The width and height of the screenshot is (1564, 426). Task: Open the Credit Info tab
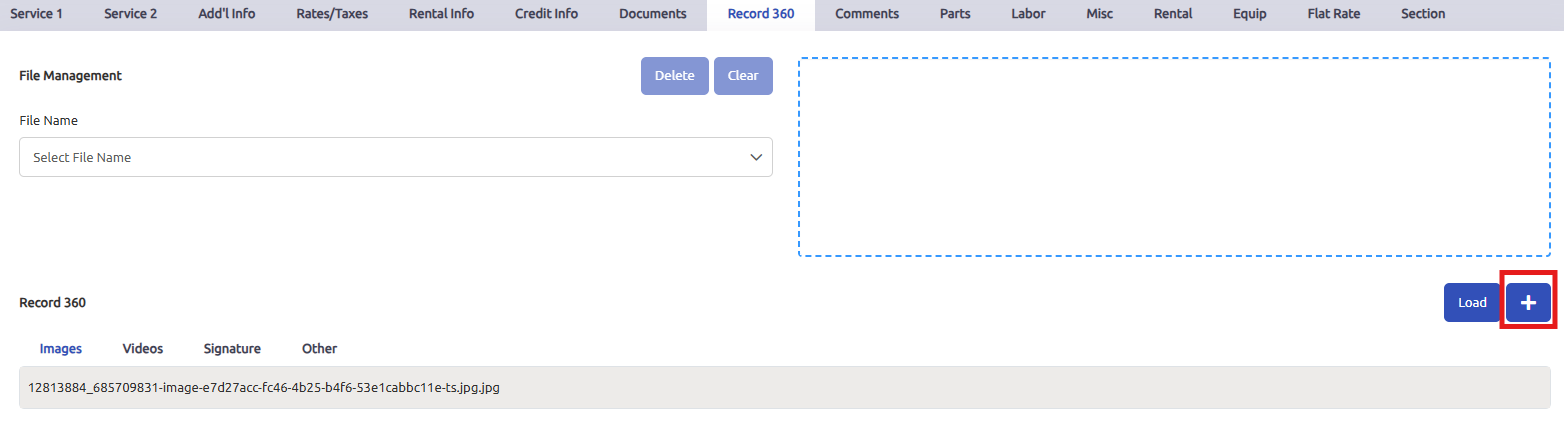(x=546, y=14)
